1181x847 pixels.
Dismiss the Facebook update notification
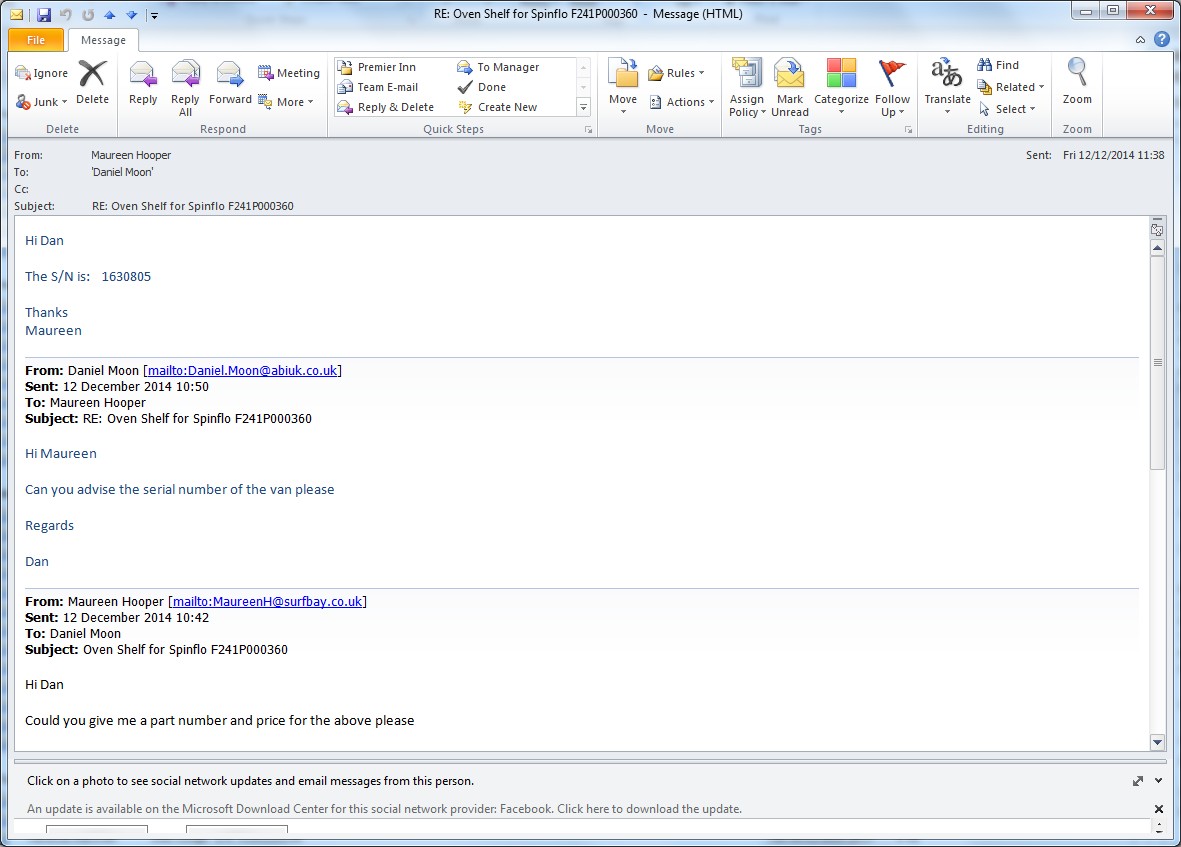[x=1159, y=809]
